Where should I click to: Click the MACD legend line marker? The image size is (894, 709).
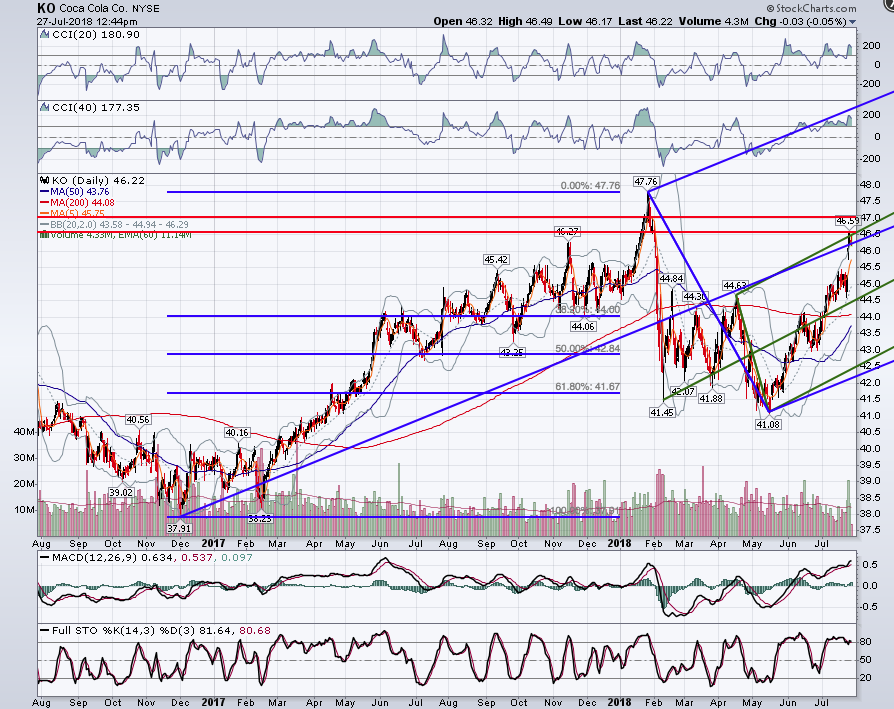(x=44, y=557)
